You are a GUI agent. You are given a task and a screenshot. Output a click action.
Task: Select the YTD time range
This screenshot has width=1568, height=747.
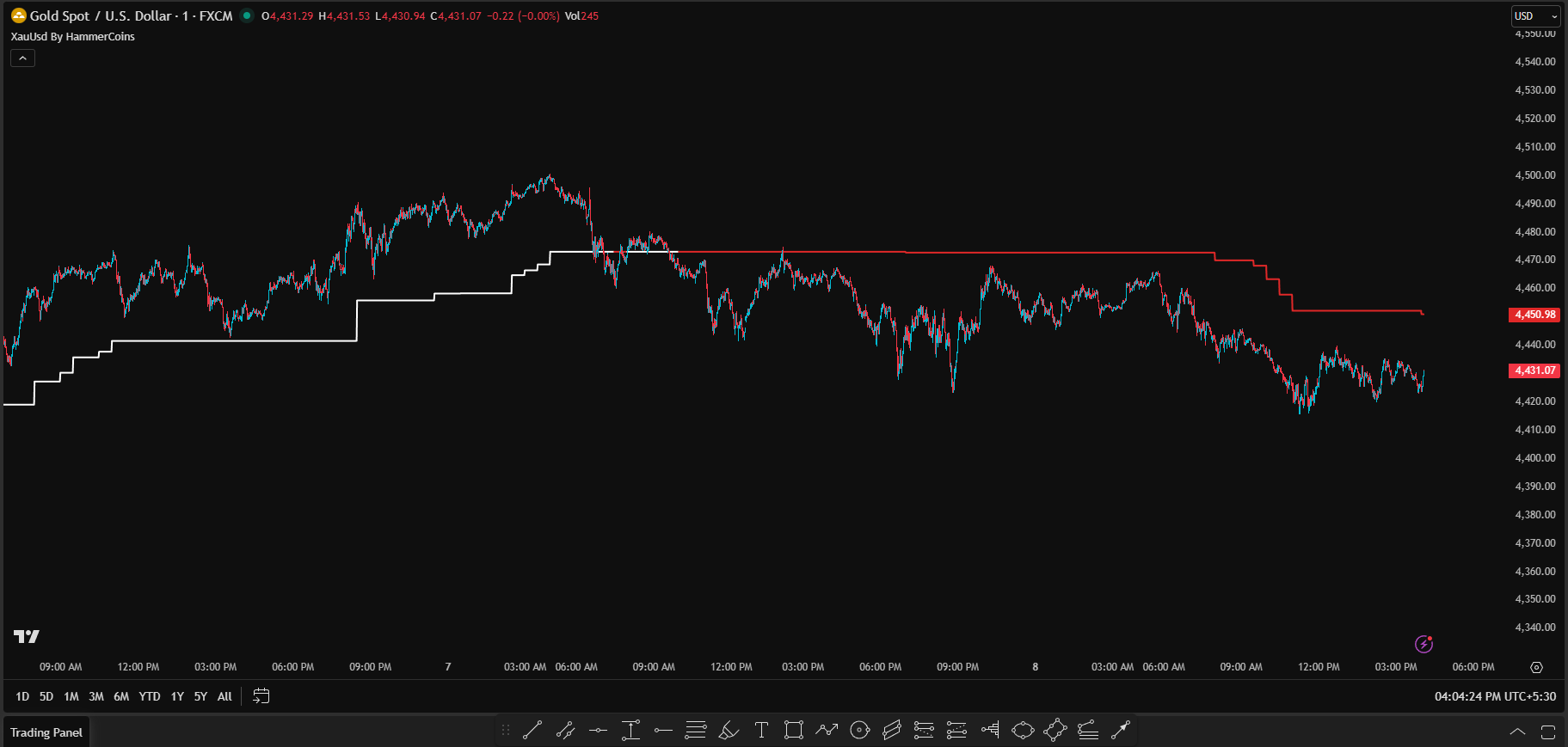150,696
